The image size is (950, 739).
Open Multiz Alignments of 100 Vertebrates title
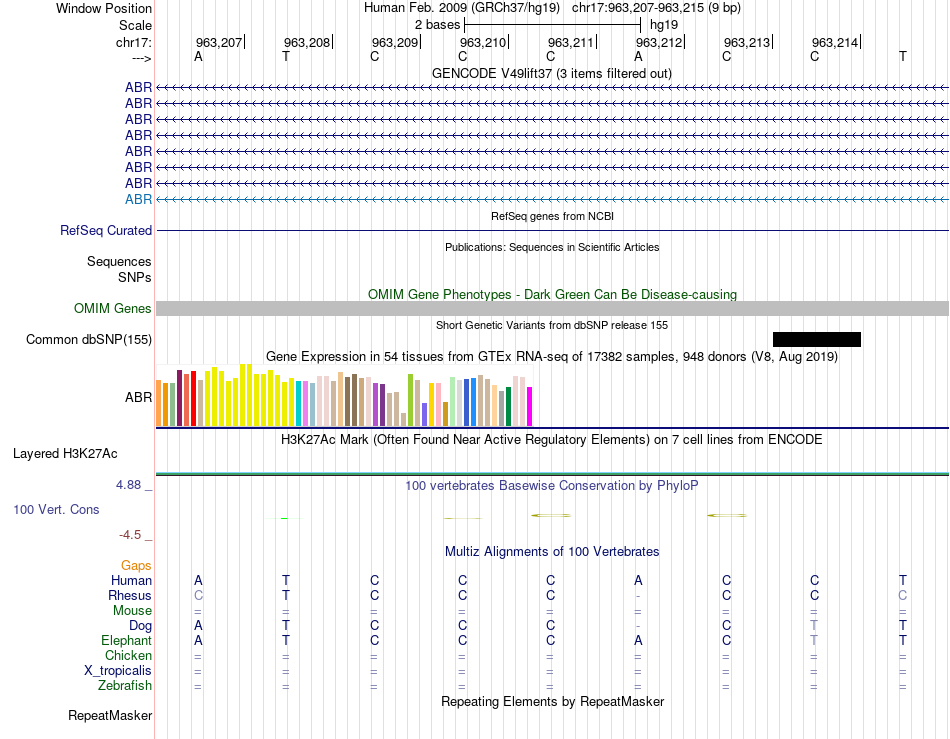click(x=552, y=551)
